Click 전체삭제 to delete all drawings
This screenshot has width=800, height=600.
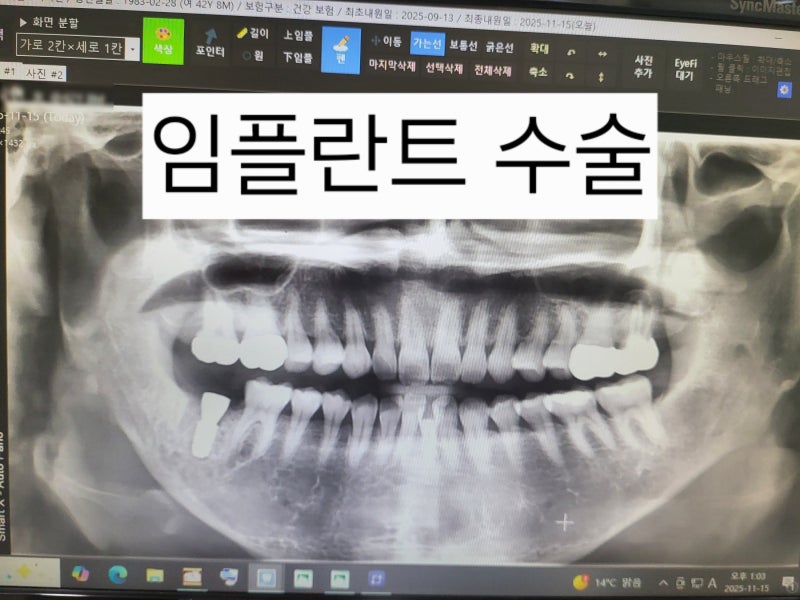click(x=492, y=70)
